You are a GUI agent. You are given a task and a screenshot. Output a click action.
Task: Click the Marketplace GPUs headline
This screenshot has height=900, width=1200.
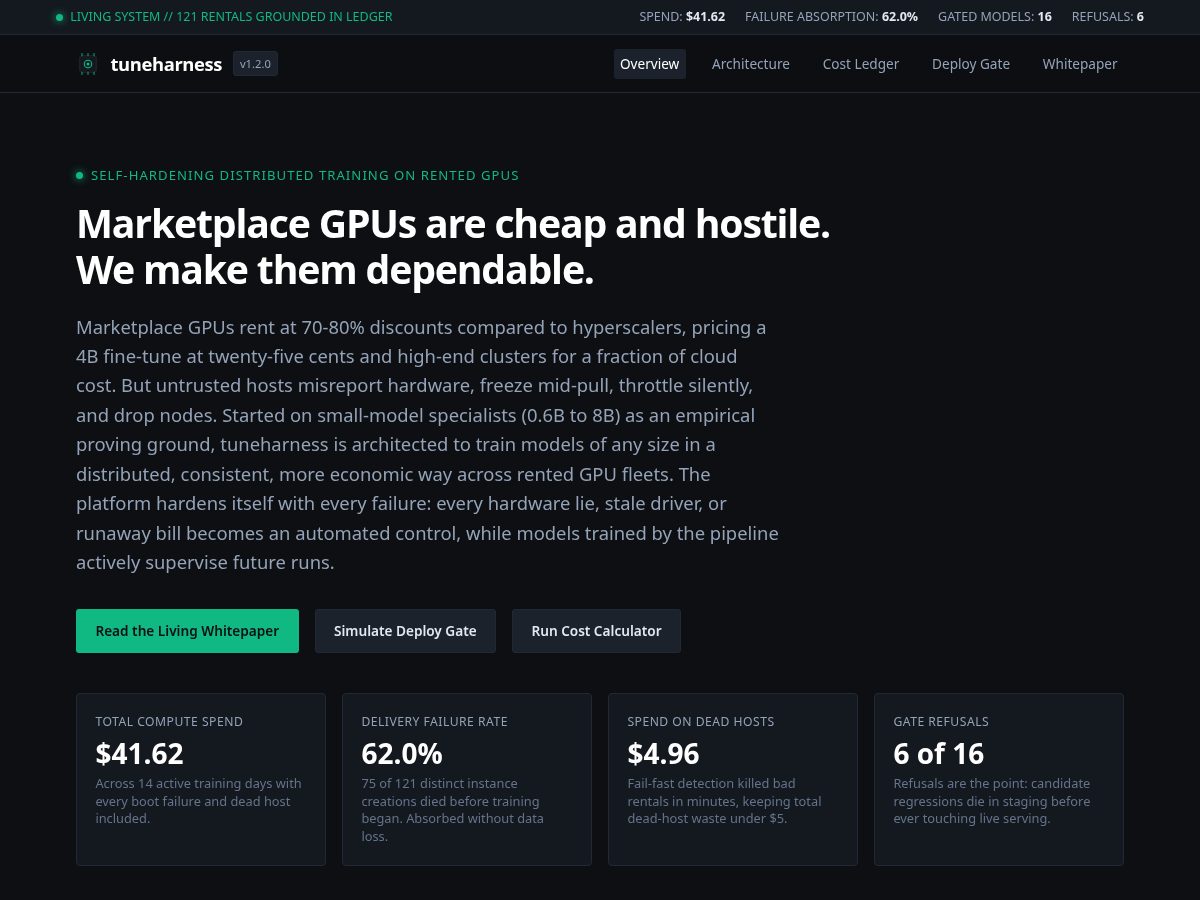(453, 247)
